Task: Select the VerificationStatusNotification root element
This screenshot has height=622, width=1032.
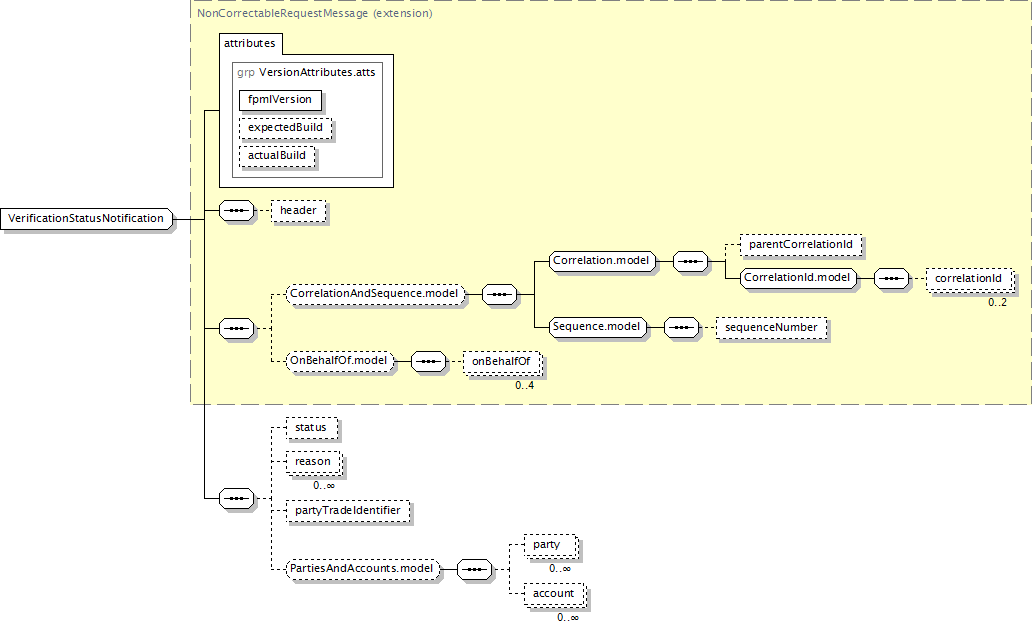Action: click(86, 218)
